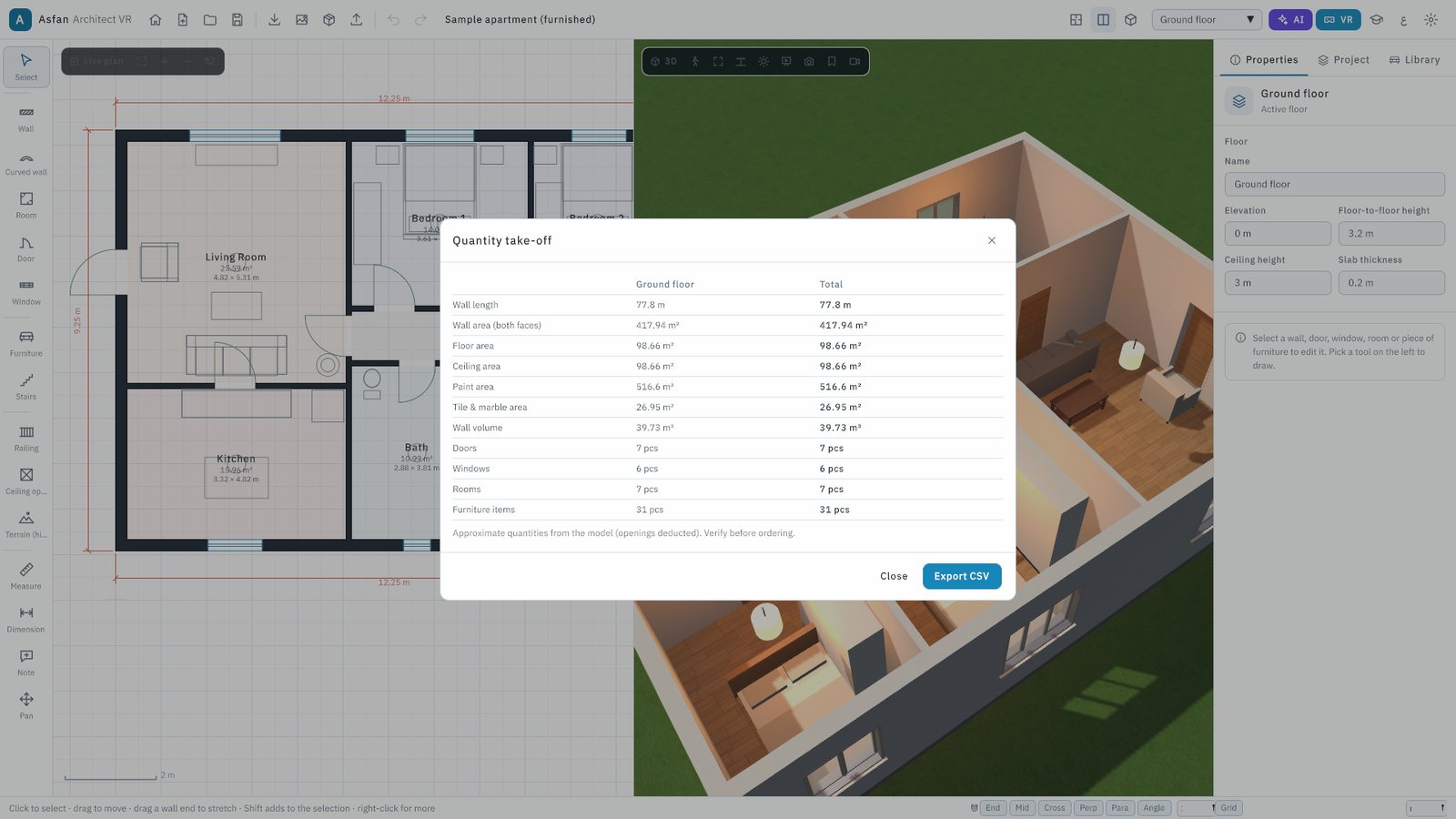Click the open folder icon
This screenshot has width=1456, height=819.
[x=210, y=19]
